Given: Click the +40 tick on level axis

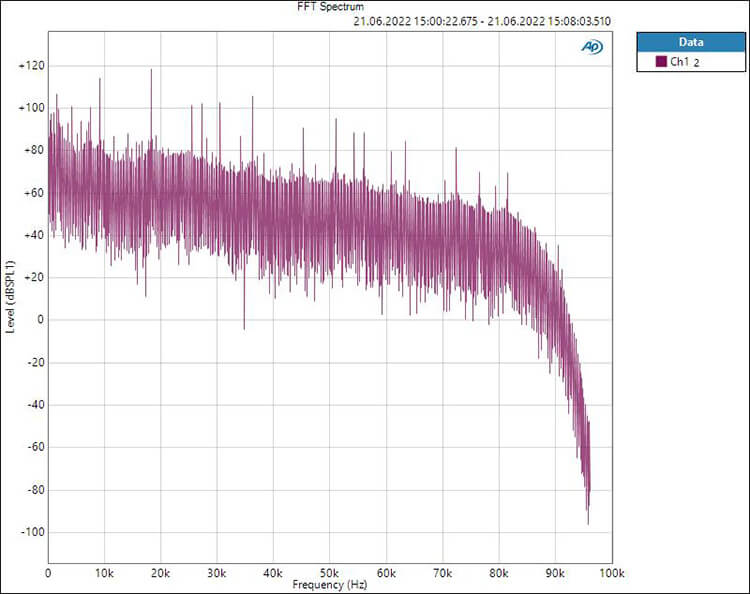Looking at the screenshot, I should [x=34, y=235].
